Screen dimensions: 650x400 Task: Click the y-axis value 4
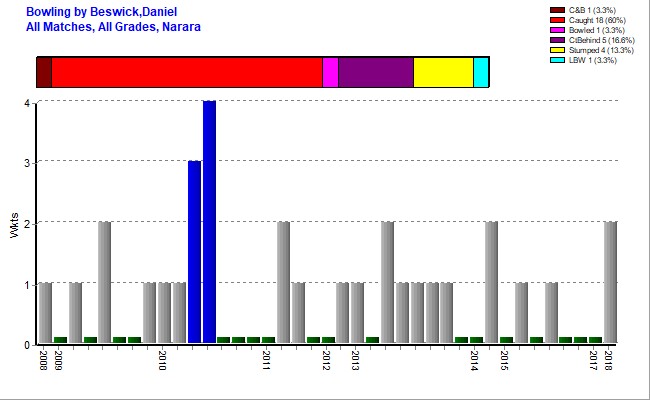click(27, 103)
